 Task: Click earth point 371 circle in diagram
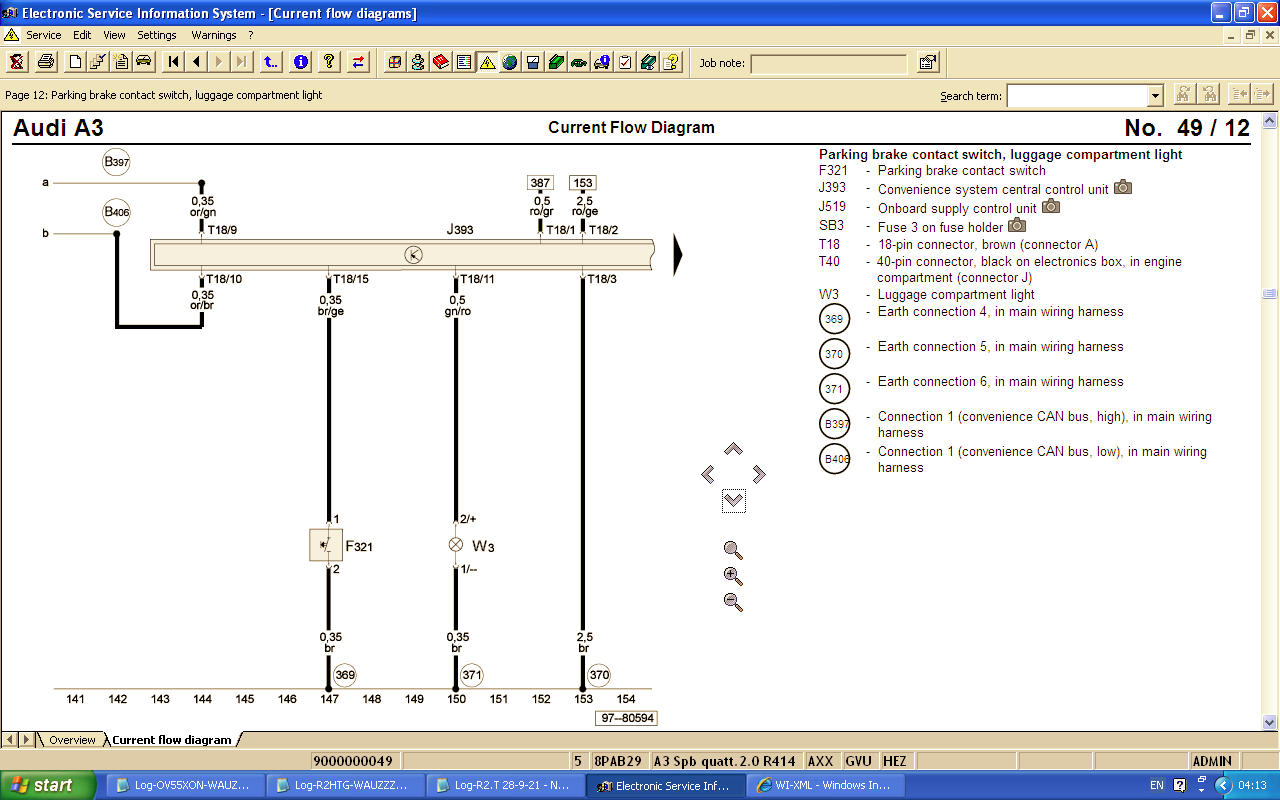point(472,676)
